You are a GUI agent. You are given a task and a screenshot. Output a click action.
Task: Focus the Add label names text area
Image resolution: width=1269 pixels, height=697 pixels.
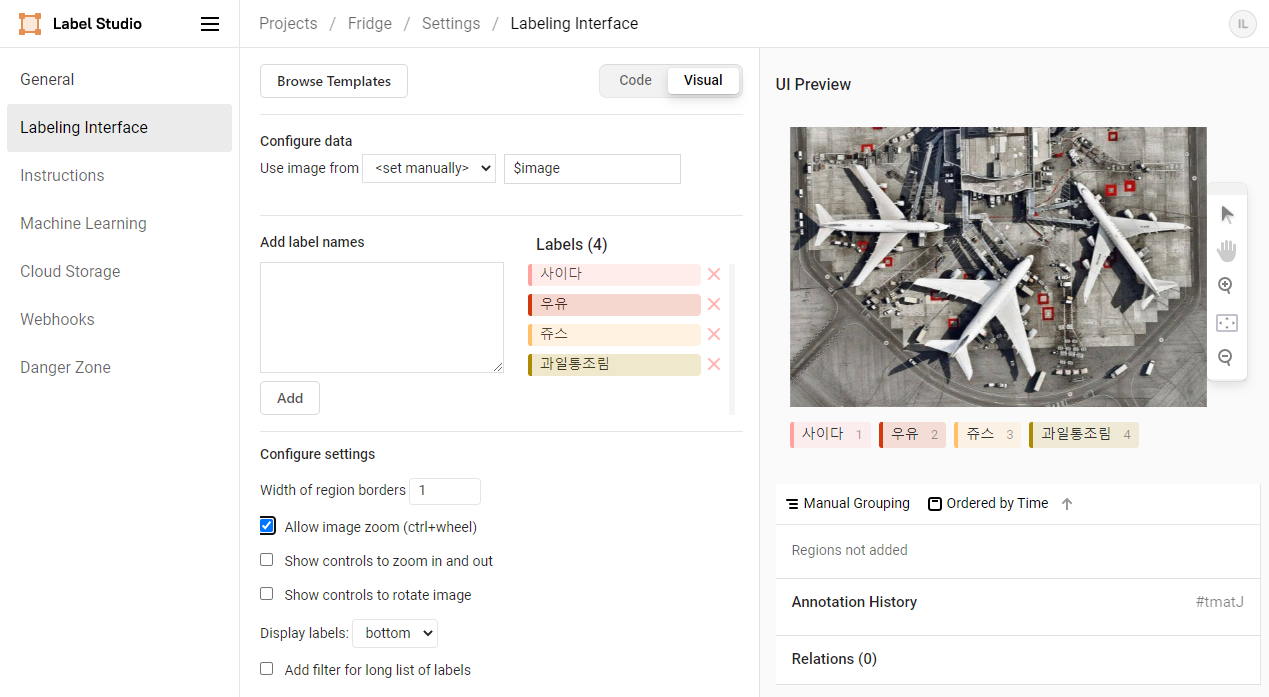point(382,317)
